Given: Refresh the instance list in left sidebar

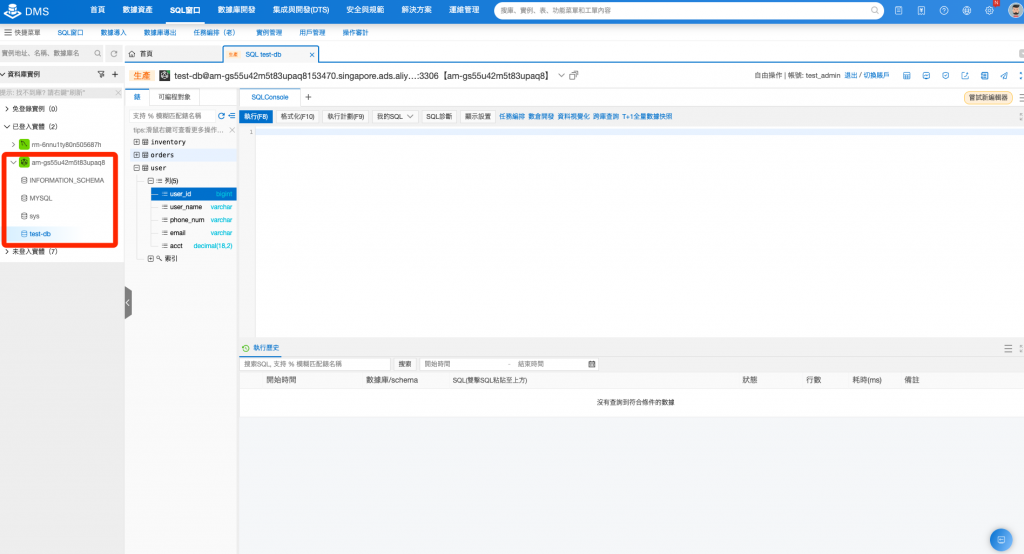Looking at the screenshot, I should 114,54.
